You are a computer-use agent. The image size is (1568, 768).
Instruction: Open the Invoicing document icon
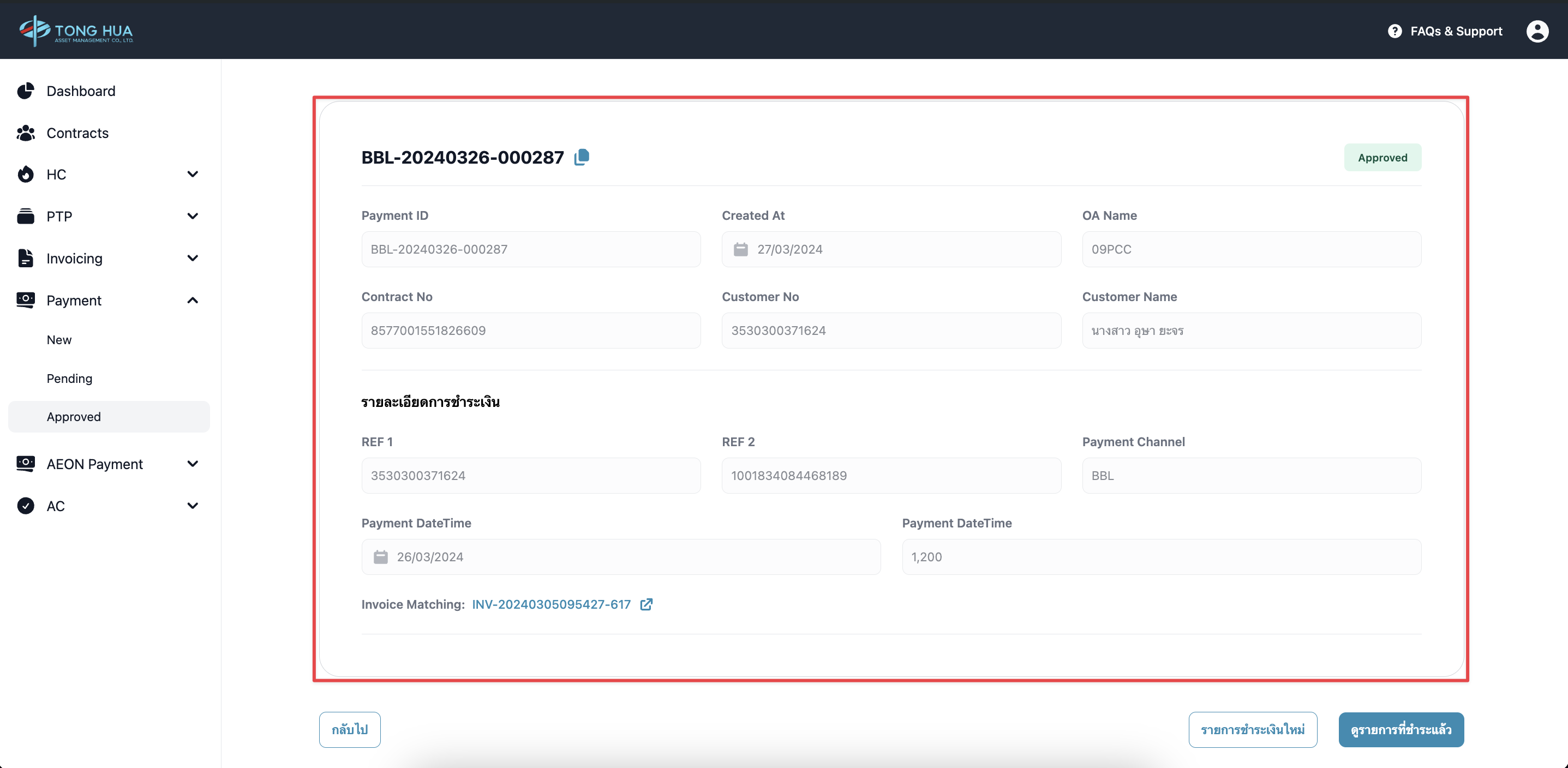[x=25, y=258]
